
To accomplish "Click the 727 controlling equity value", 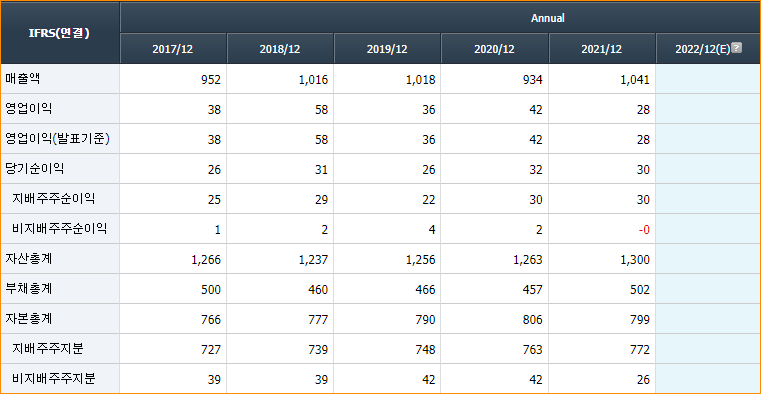I will pos(211,350).
